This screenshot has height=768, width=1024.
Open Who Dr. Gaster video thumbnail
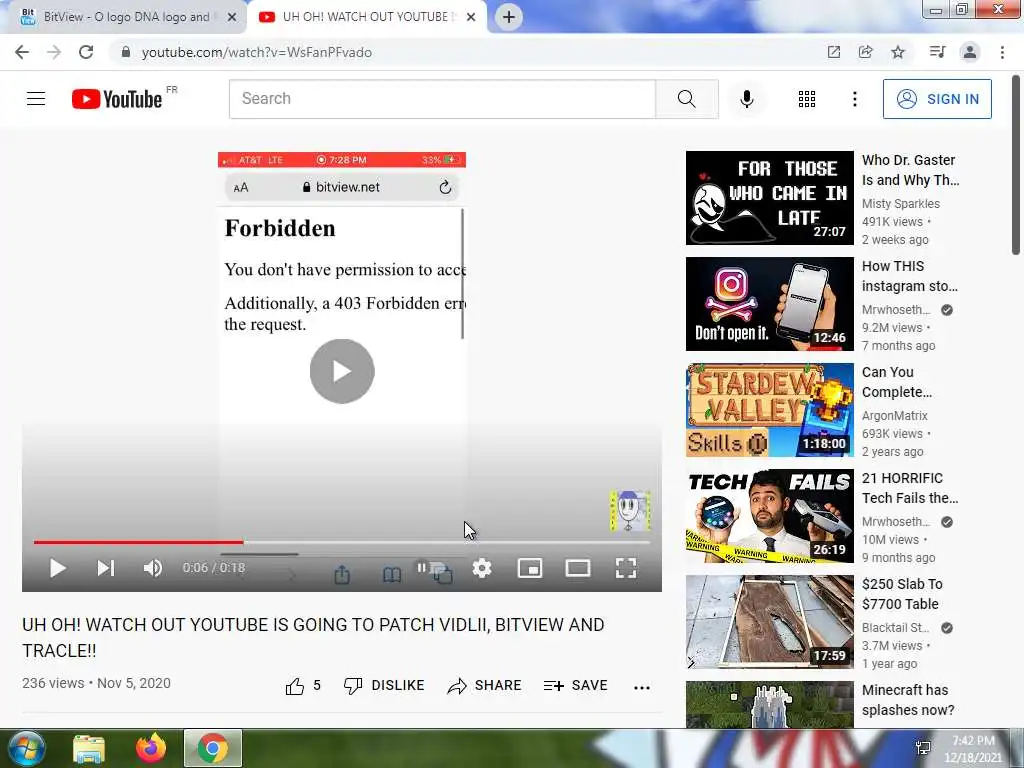(x=769, y=198)
